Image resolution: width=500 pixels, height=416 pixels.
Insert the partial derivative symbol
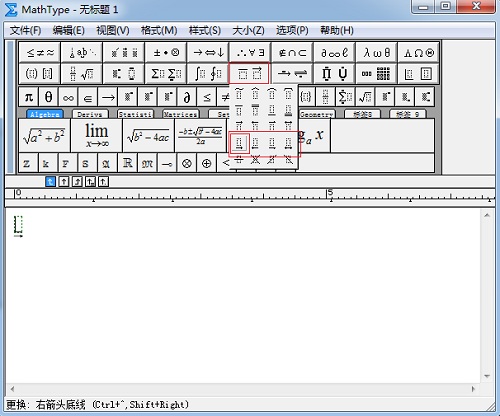click(187, 97)
